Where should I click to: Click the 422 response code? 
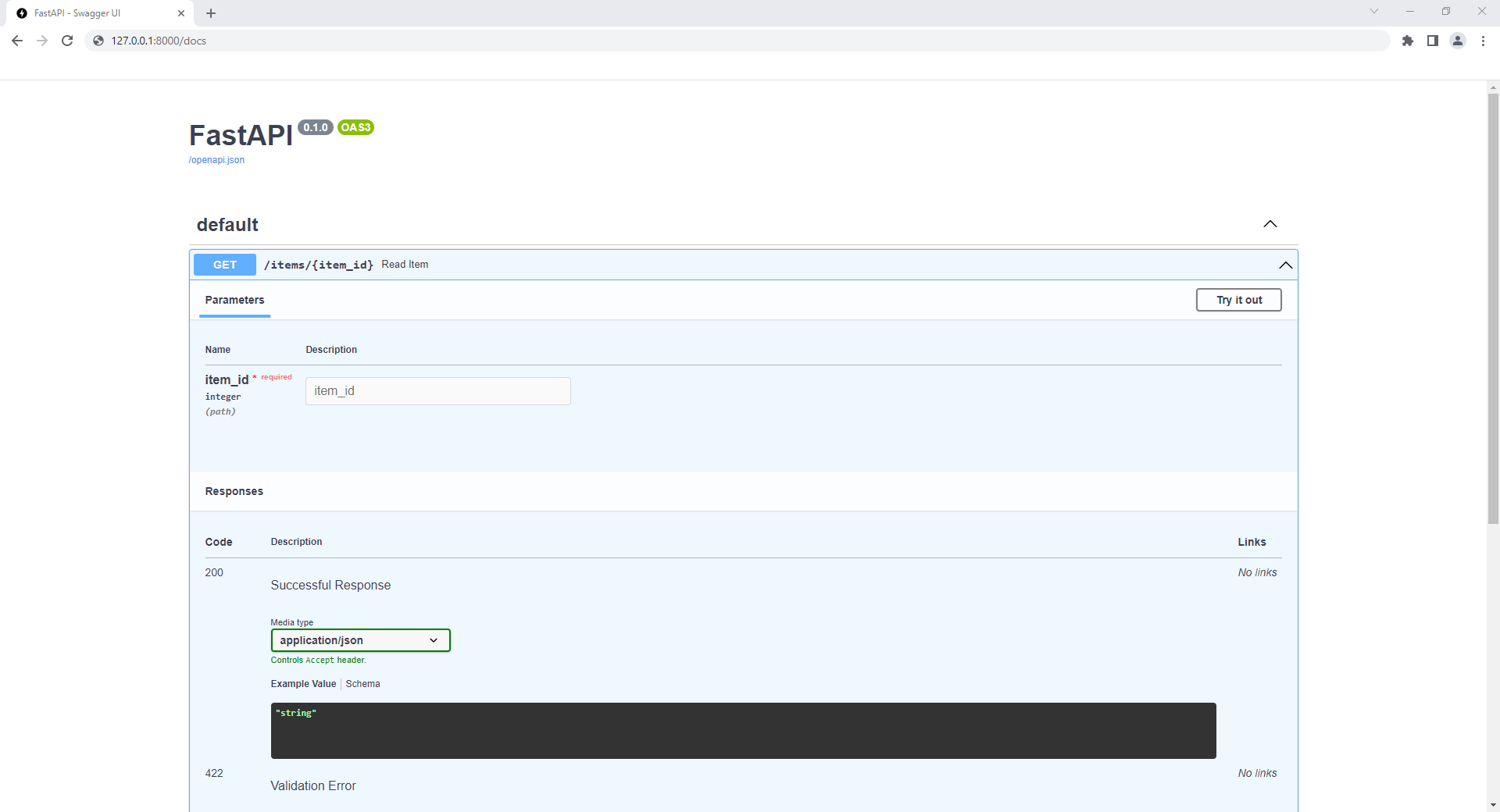[x=214, y=773]
